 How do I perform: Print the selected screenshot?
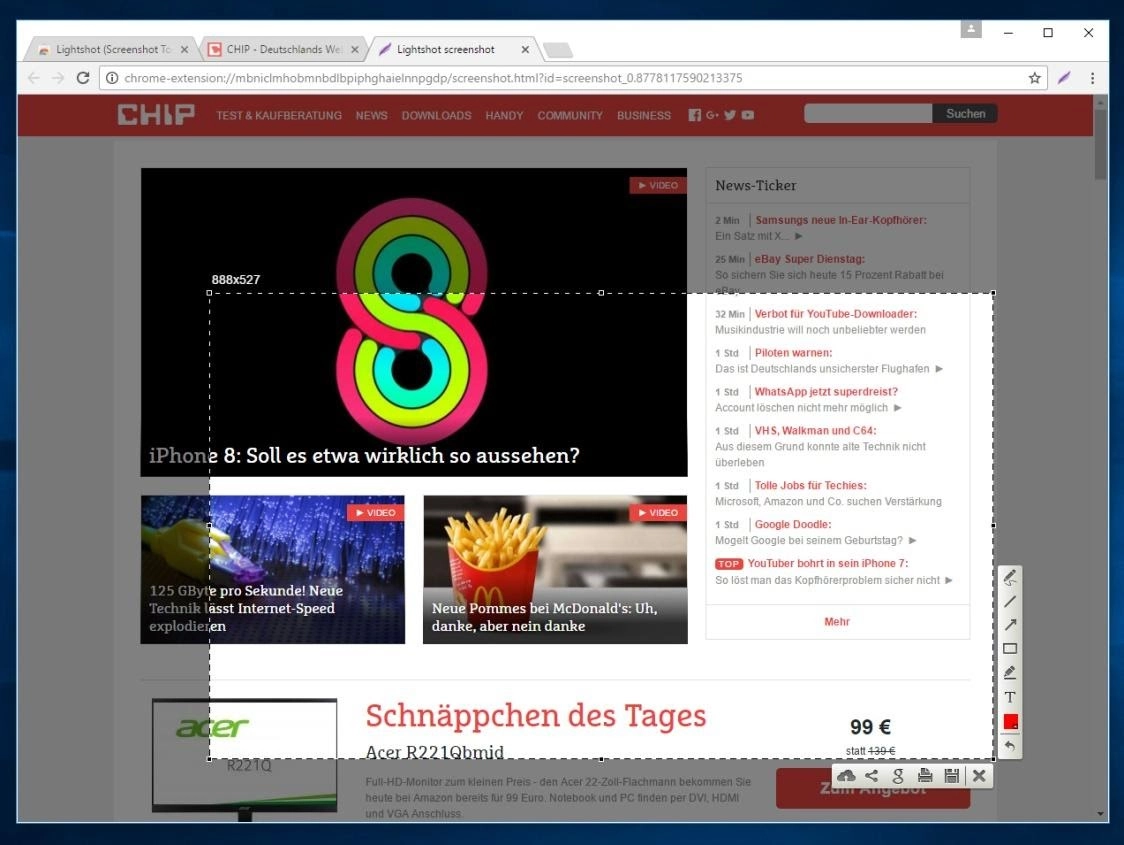click(925, 775)
